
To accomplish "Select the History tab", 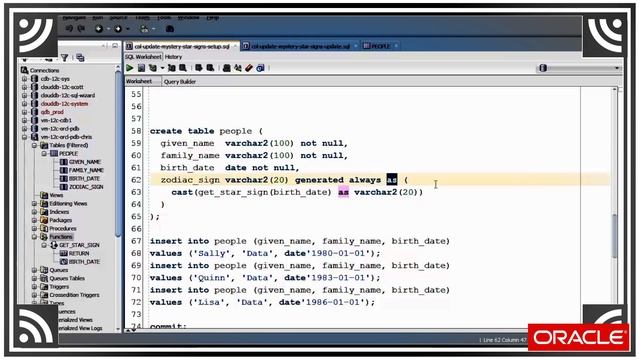I will pos(173,57).
